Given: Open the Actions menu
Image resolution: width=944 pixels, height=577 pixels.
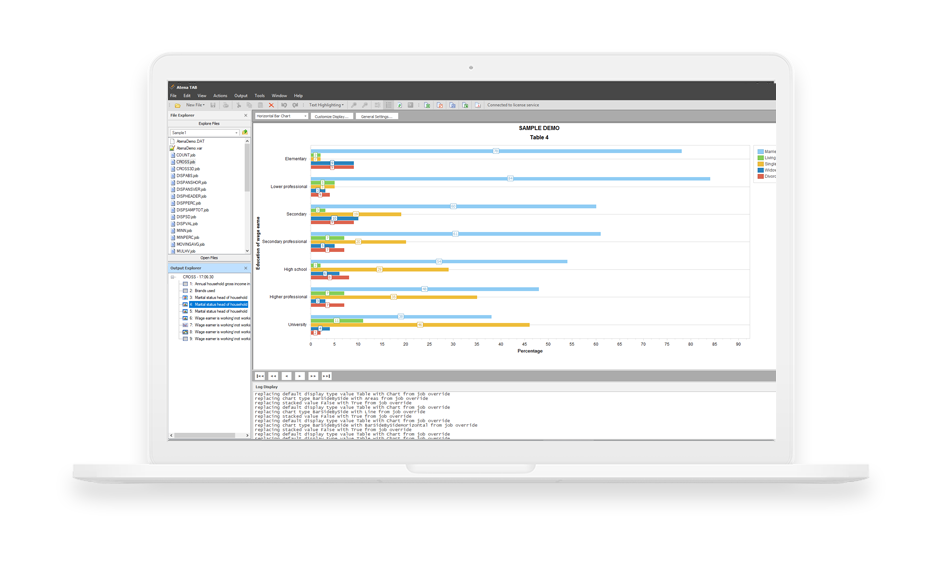Looking at the screenshot, I should click(219, 95).
